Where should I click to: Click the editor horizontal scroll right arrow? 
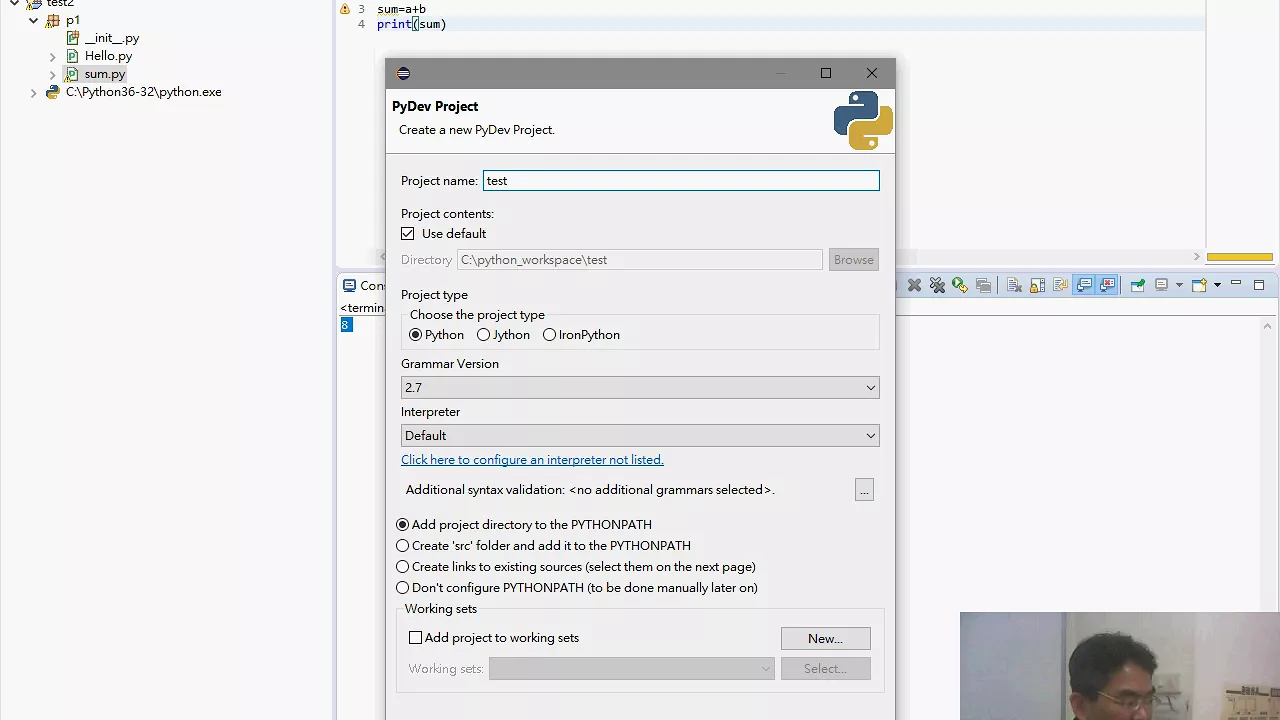[1196, 257]
